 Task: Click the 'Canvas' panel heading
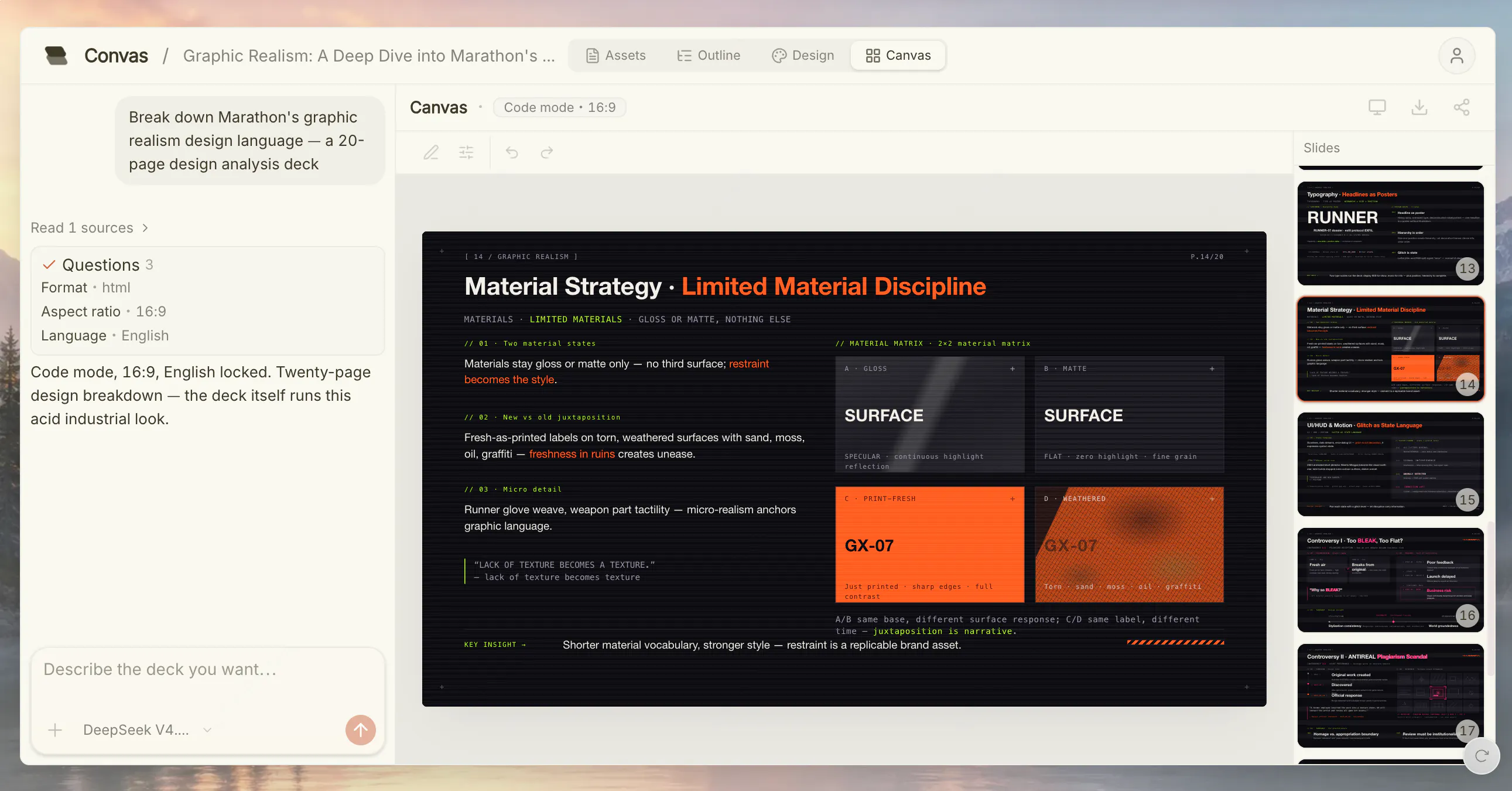tap(439, 107)
